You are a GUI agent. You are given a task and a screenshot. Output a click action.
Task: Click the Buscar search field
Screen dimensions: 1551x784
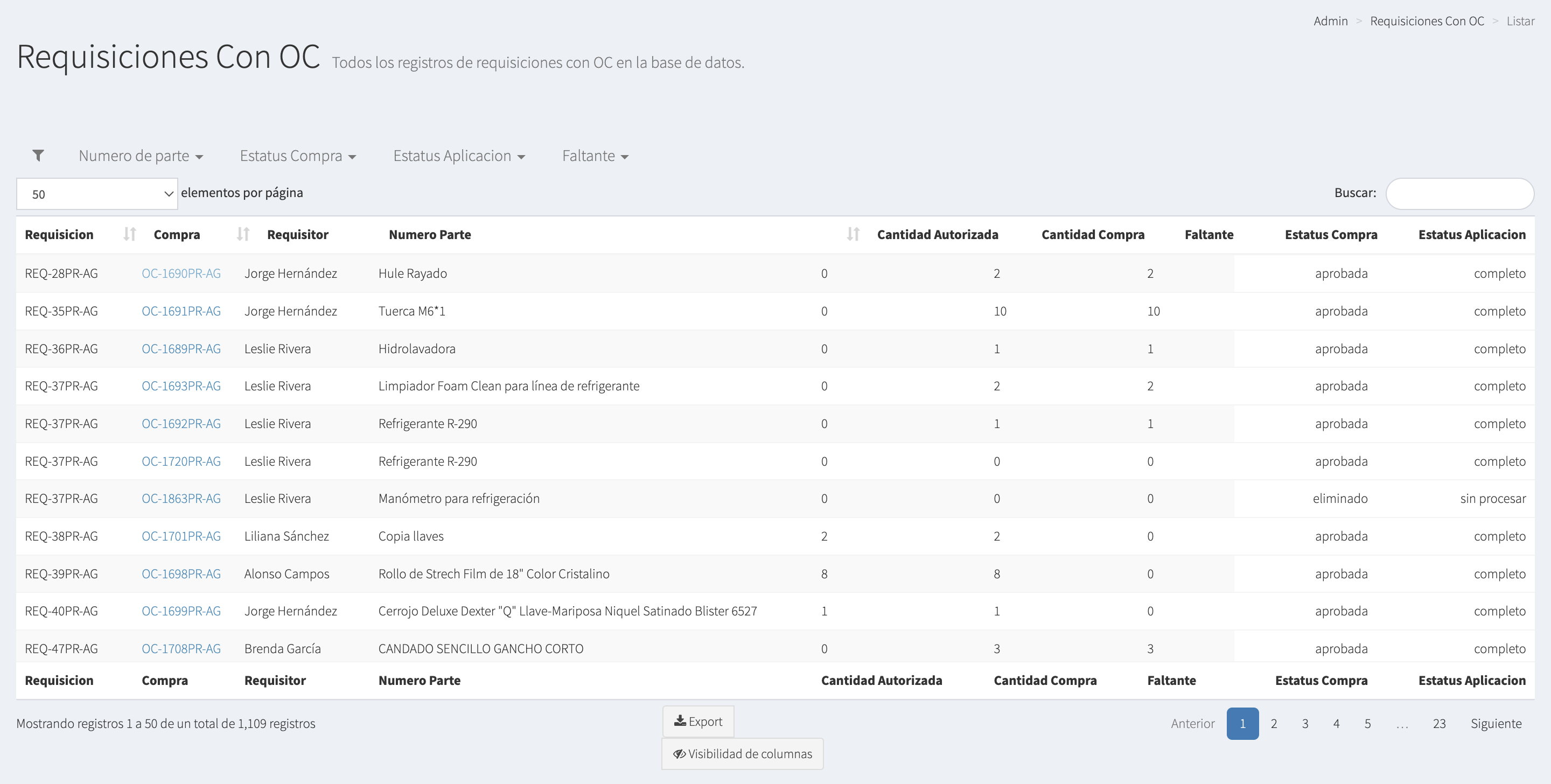click(x=1459, y=193)
